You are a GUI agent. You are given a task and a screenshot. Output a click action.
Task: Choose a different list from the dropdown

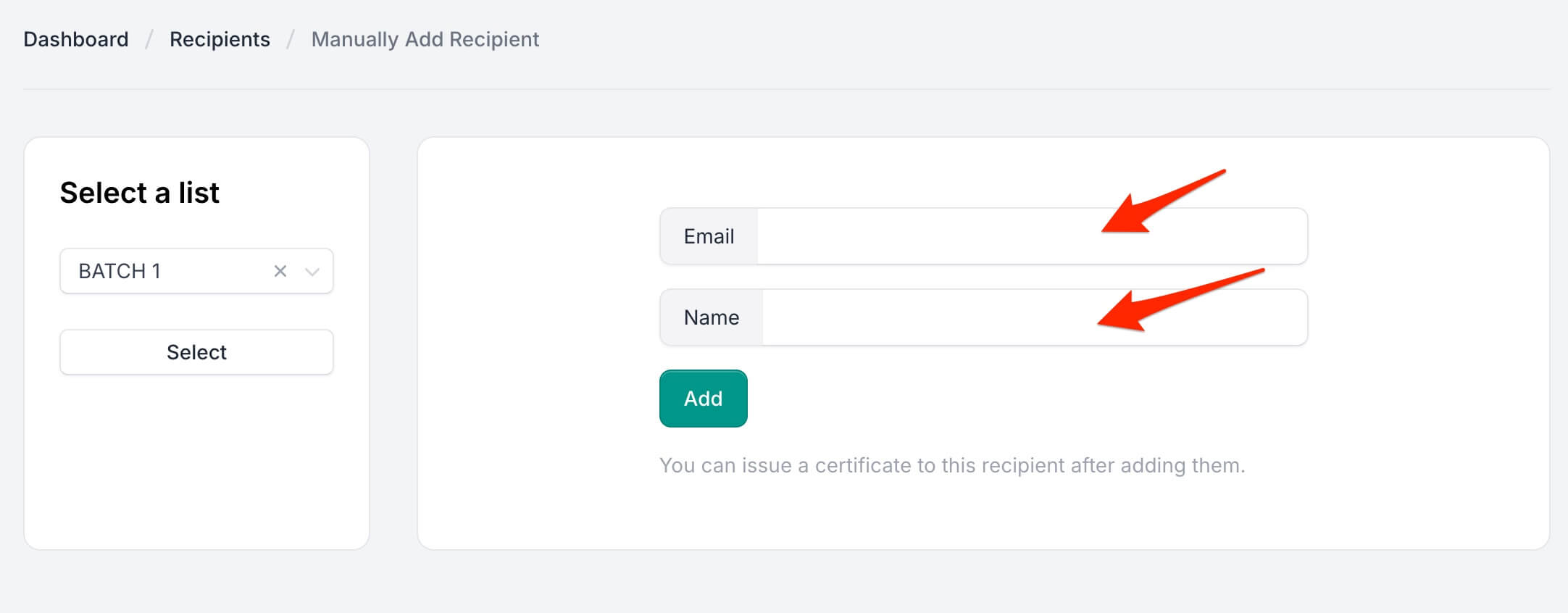click(313, 271)
